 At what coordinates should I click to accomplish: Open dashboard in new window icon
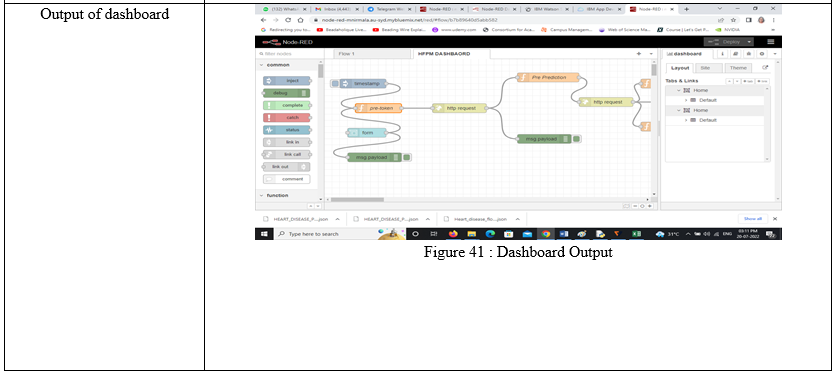(765, 68)
